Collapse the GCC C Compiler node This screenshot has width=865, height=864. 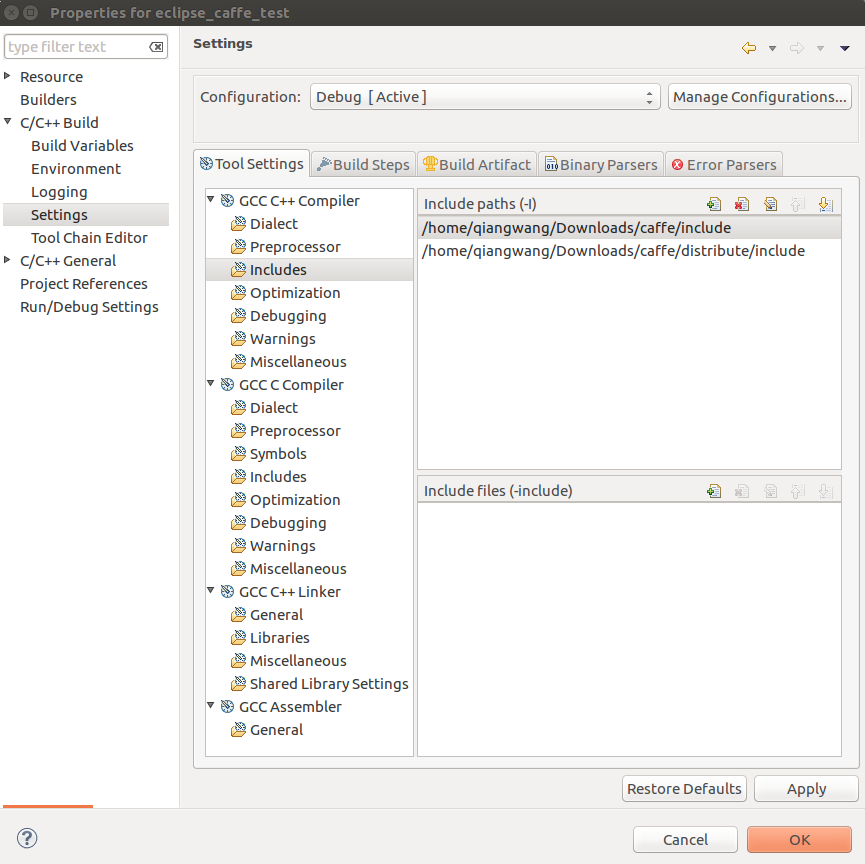coord(211,383)
